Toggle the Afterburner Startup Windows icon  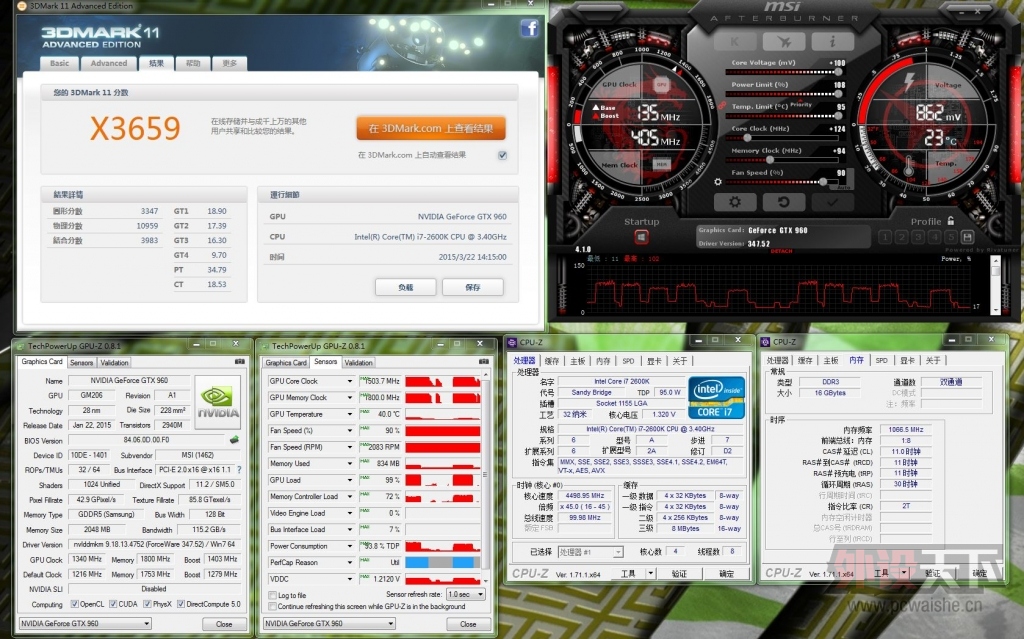[641, 237]
